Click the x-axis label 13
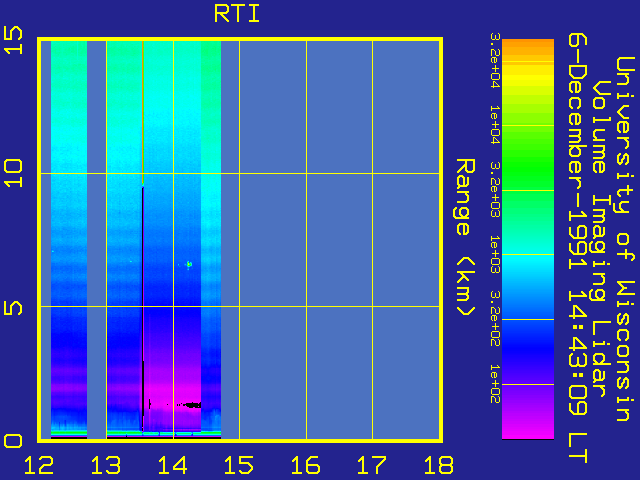The width and height of the screenshot is (640, 480). click(106, 465)
